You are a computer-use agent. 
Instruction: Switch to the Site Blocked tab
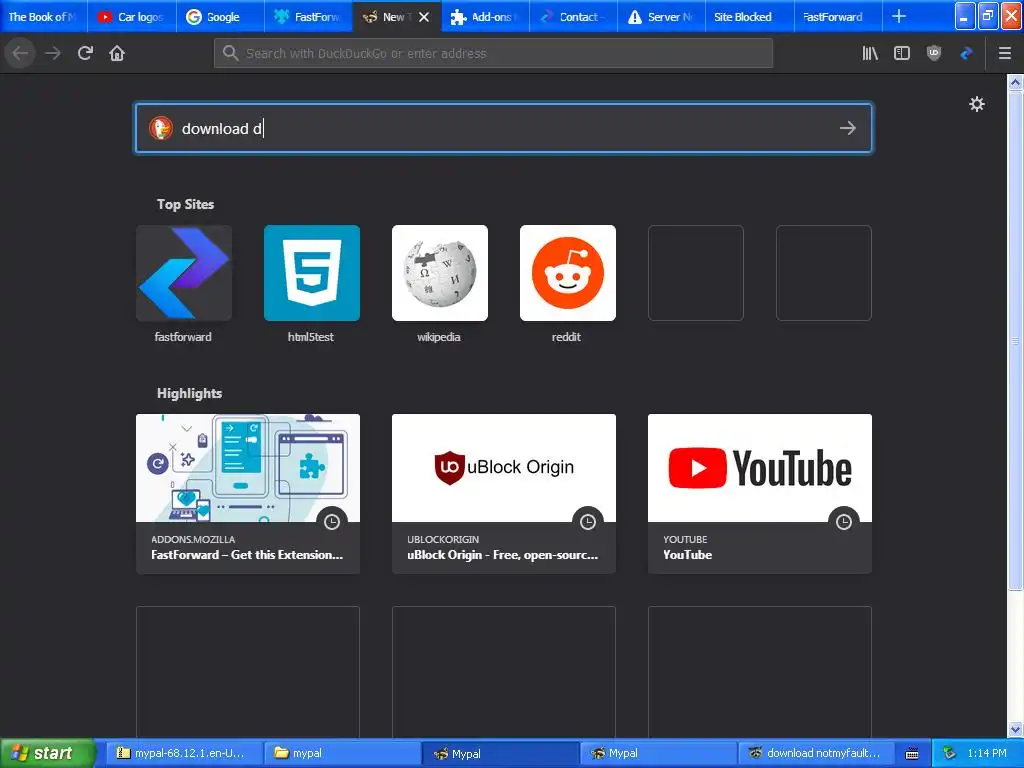[x=750, y=17]
